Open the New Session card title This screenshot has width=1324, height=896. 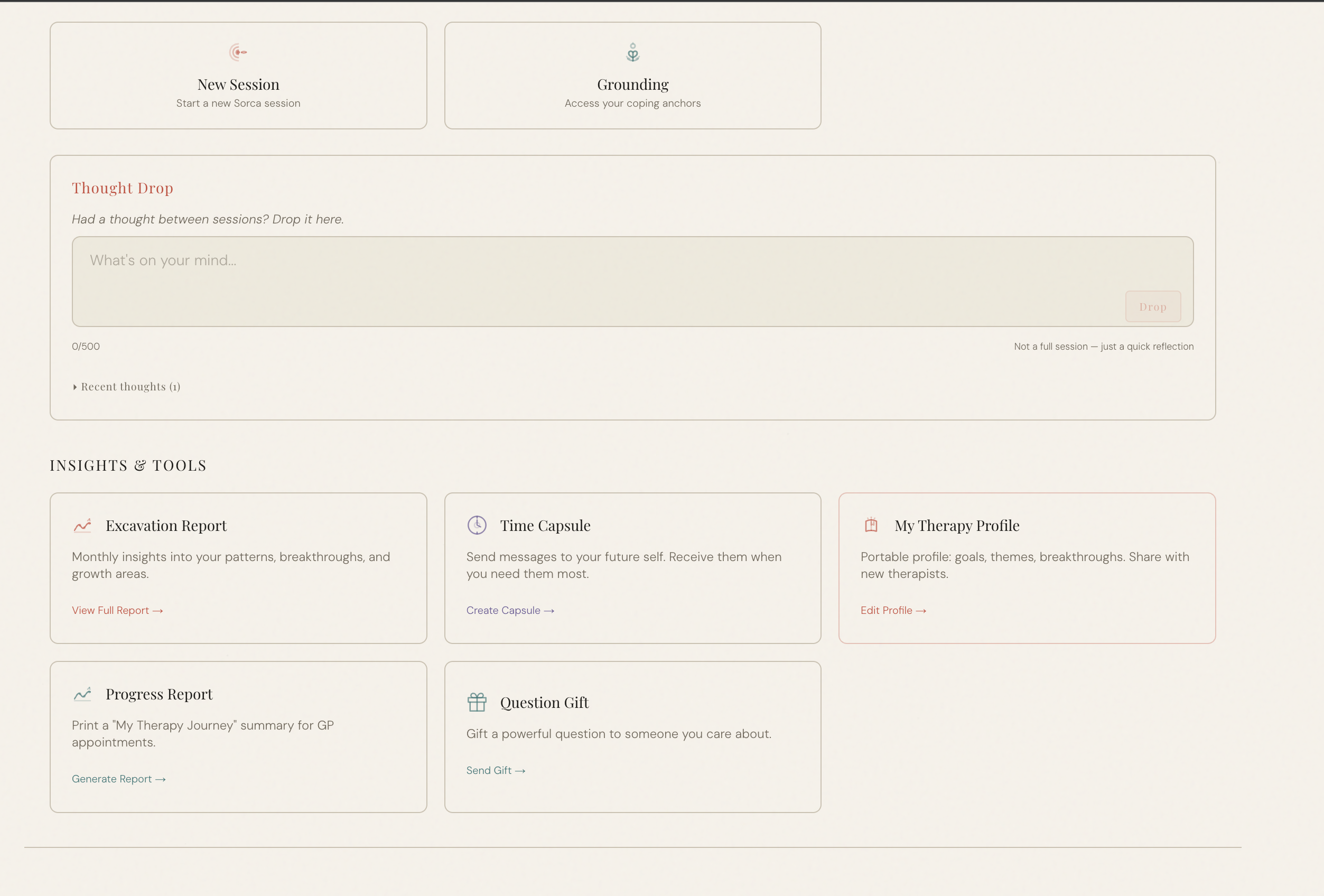pos(238,85)
